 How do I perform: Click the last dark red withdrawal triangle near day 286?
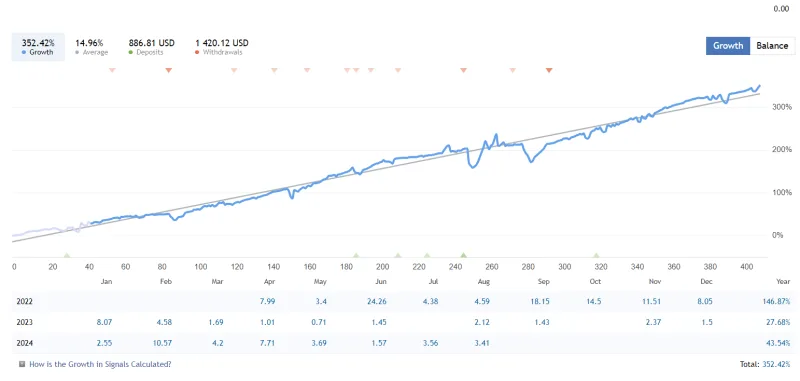[549, 70]
